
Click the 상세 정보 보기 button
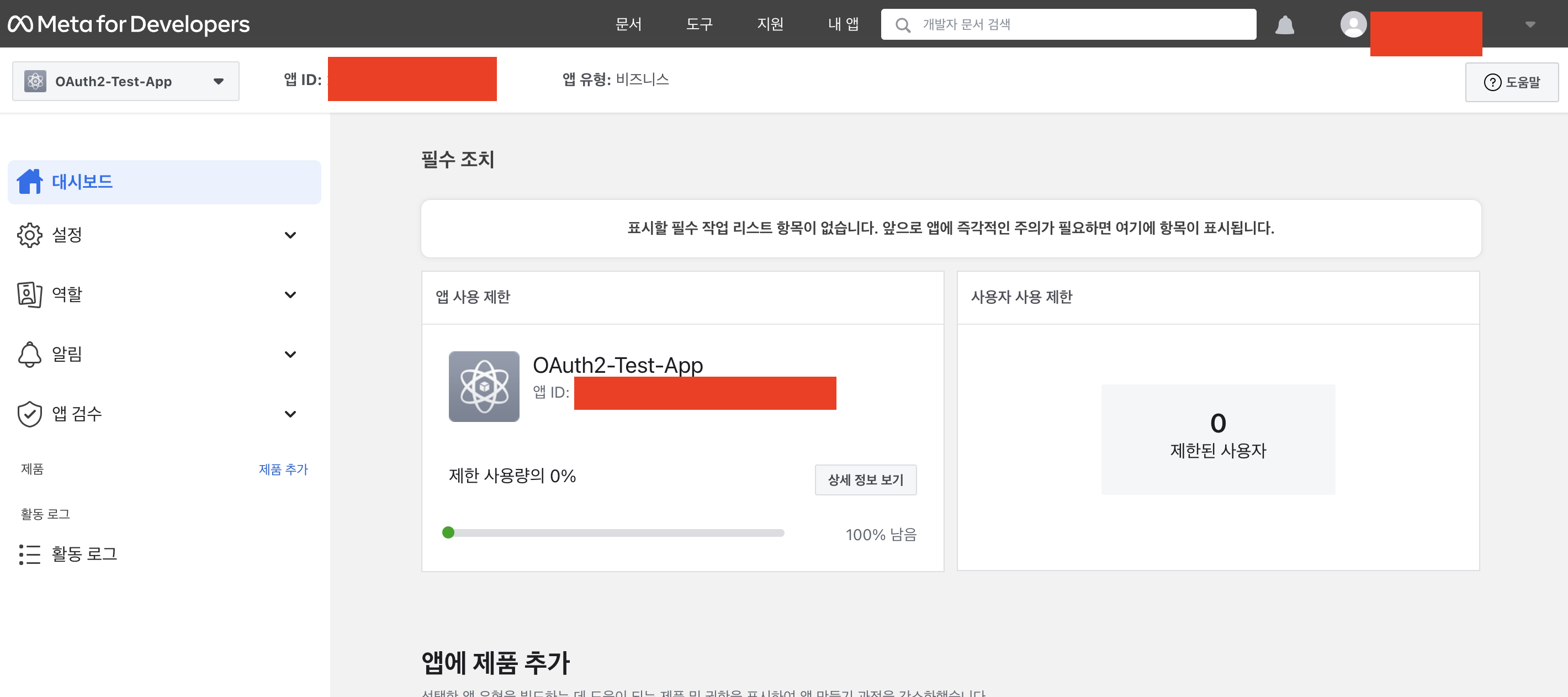coord(865,480)
